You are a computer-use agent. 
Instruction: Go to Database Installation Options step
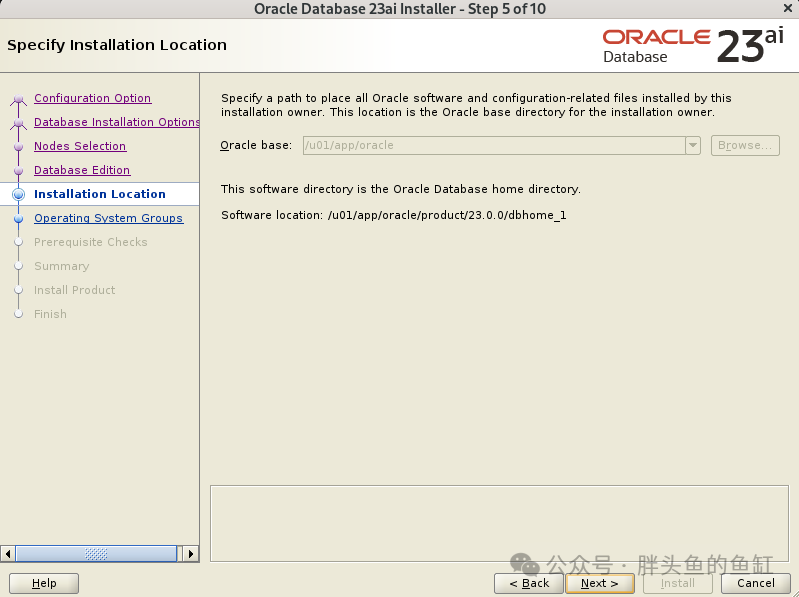[x=116, y=122]
